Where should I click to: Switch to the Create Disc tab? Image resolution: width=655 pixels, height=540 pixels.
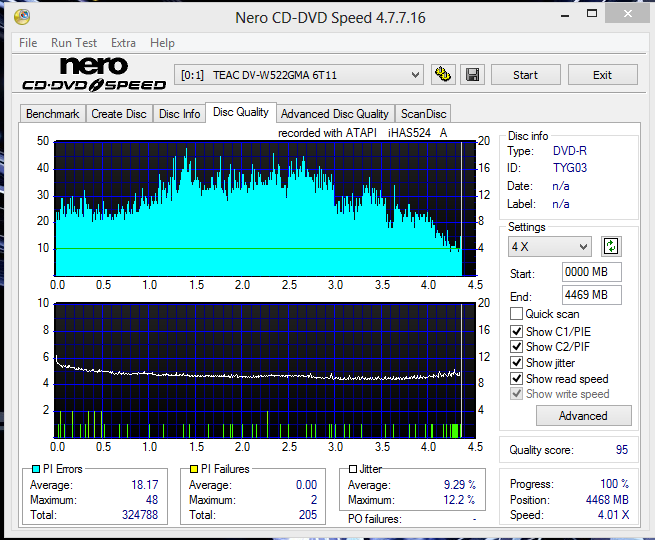pos(119,114)
